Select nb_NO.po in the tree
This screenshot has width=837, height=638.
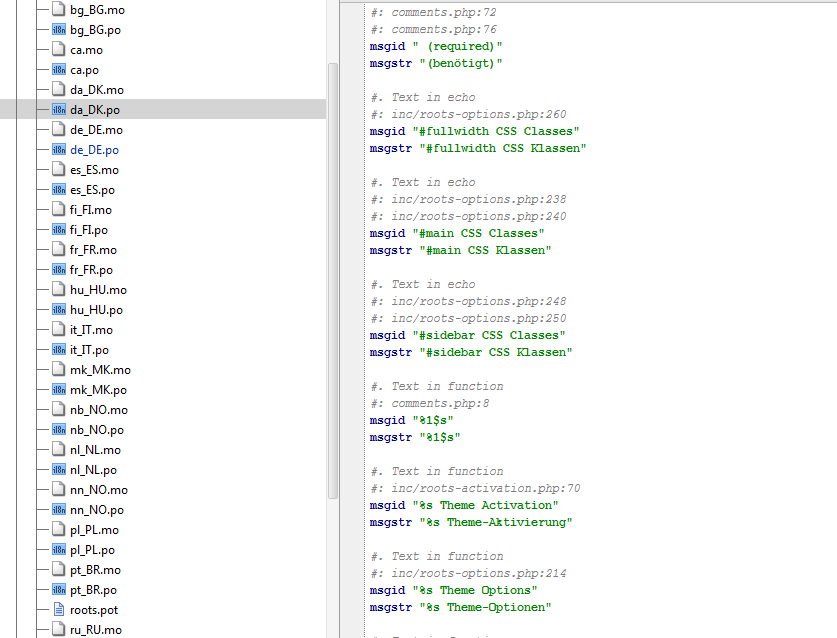pos(96,430)
